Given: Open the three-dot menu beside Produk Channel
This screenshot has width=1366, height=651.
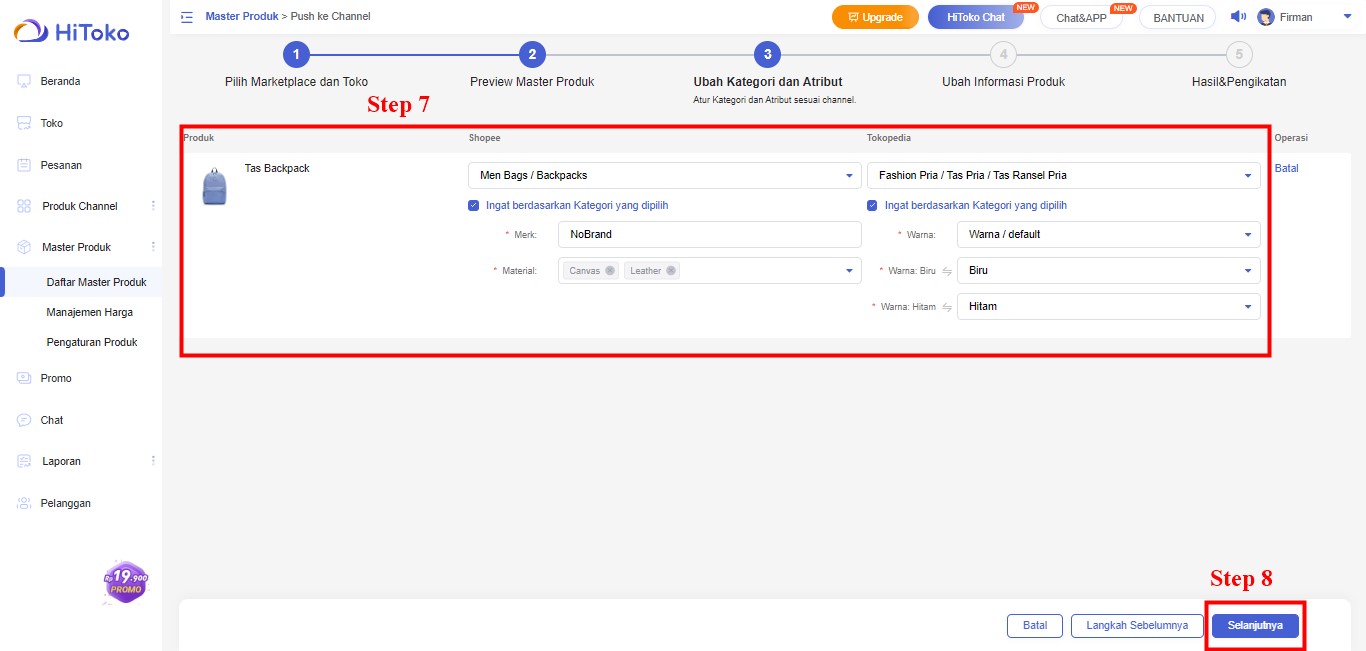Looking at the screenshot, I should tap(153, 206).
